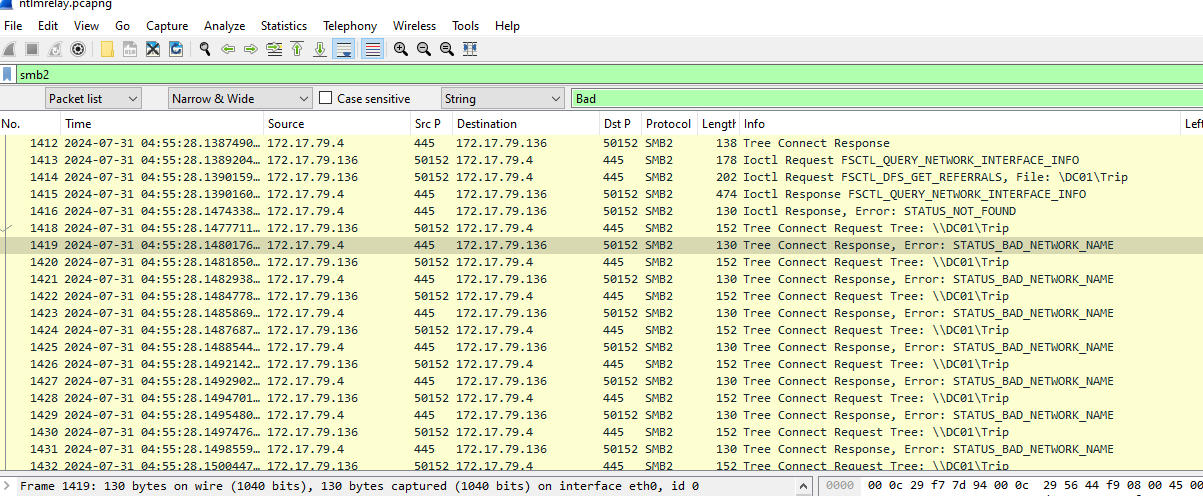Open the String search type dropdown
This screenshot has width=1203, height=496.
tap(503, 98)
